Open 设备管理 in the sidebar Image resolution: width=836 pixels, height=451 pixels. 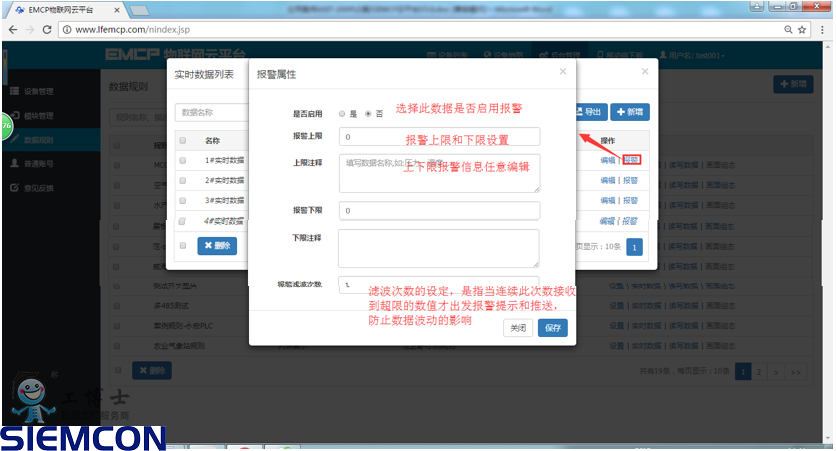tap(38, 92)
